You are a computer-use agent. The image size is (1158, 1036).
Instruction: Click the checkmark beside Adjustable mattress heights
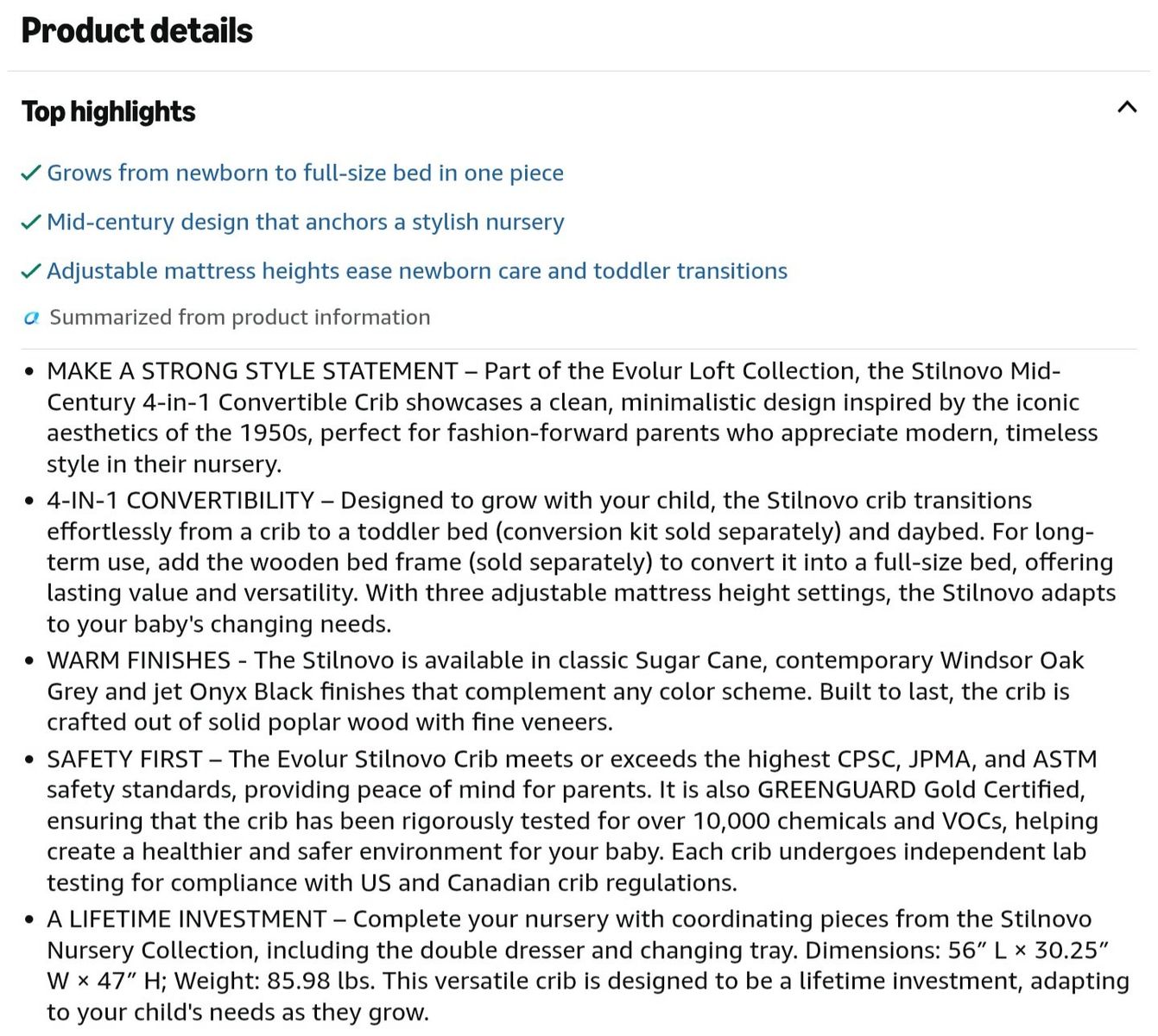coord(31,272)
